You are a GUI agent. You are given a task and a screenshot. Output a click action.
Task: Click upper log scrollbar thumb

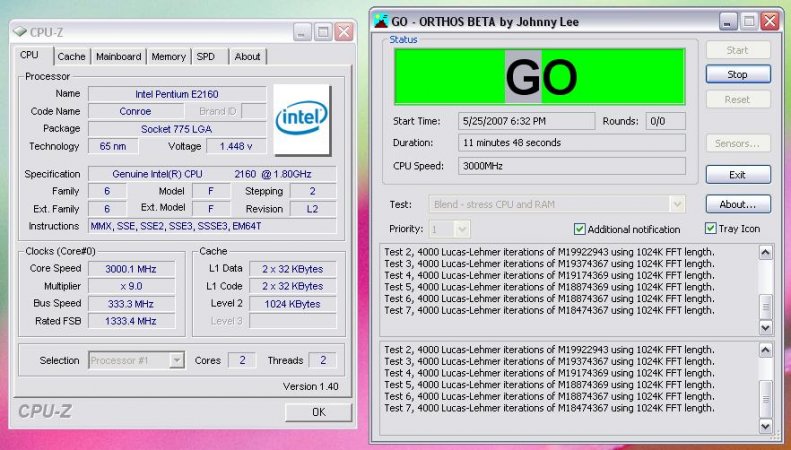click(x=766, y=305)
